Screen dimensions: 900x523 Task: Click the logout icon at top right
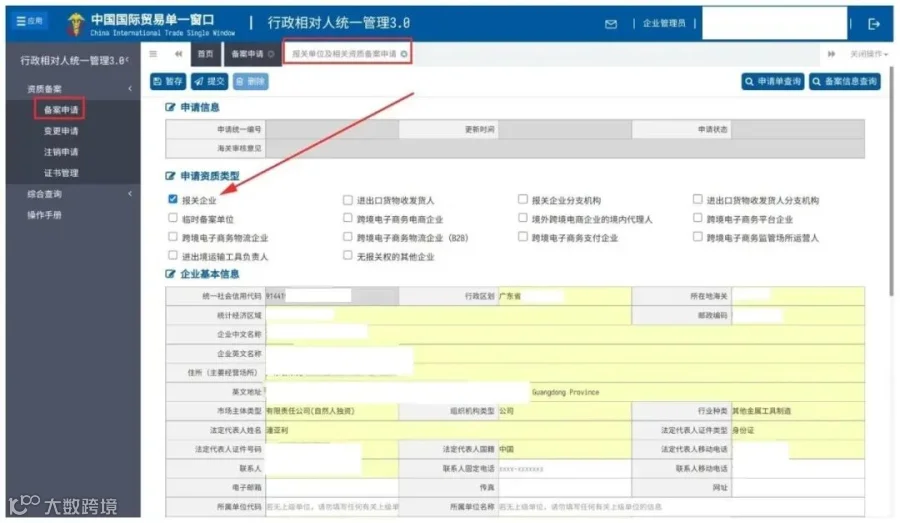click(x=874, y=24)
